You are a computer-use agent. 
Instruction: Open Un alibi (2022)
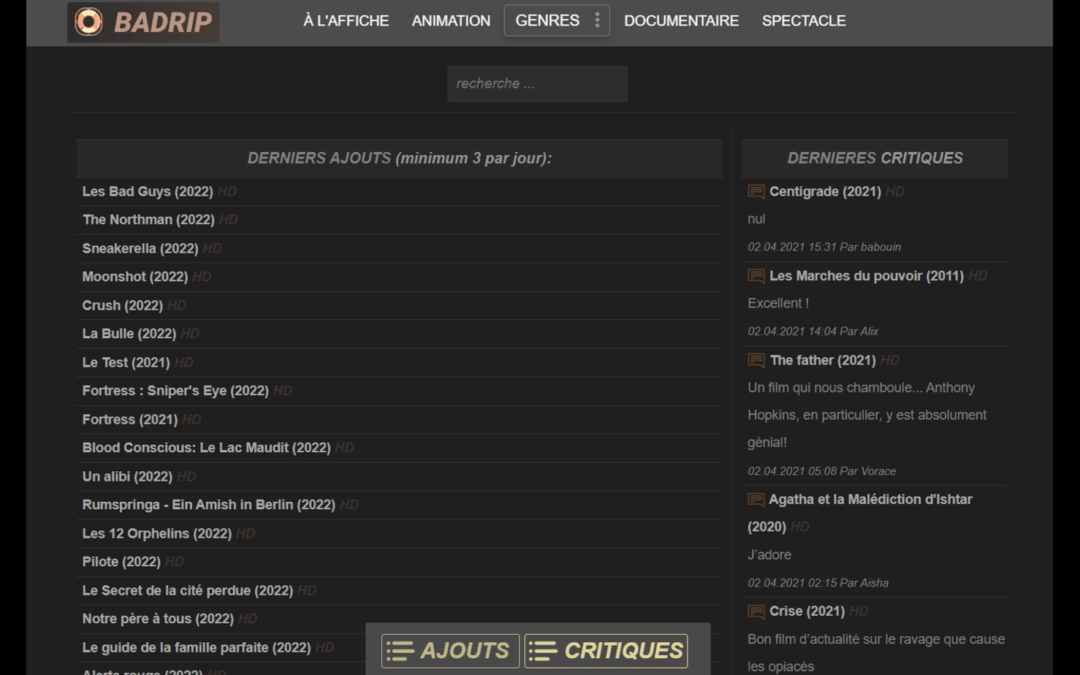127,477
